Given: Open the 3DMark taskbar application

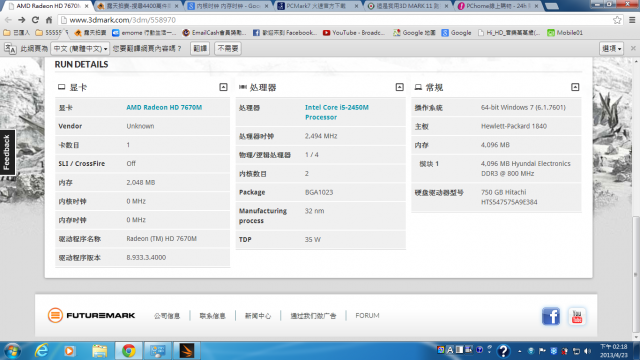Looking at the screenshot, I should coord(187,351).
